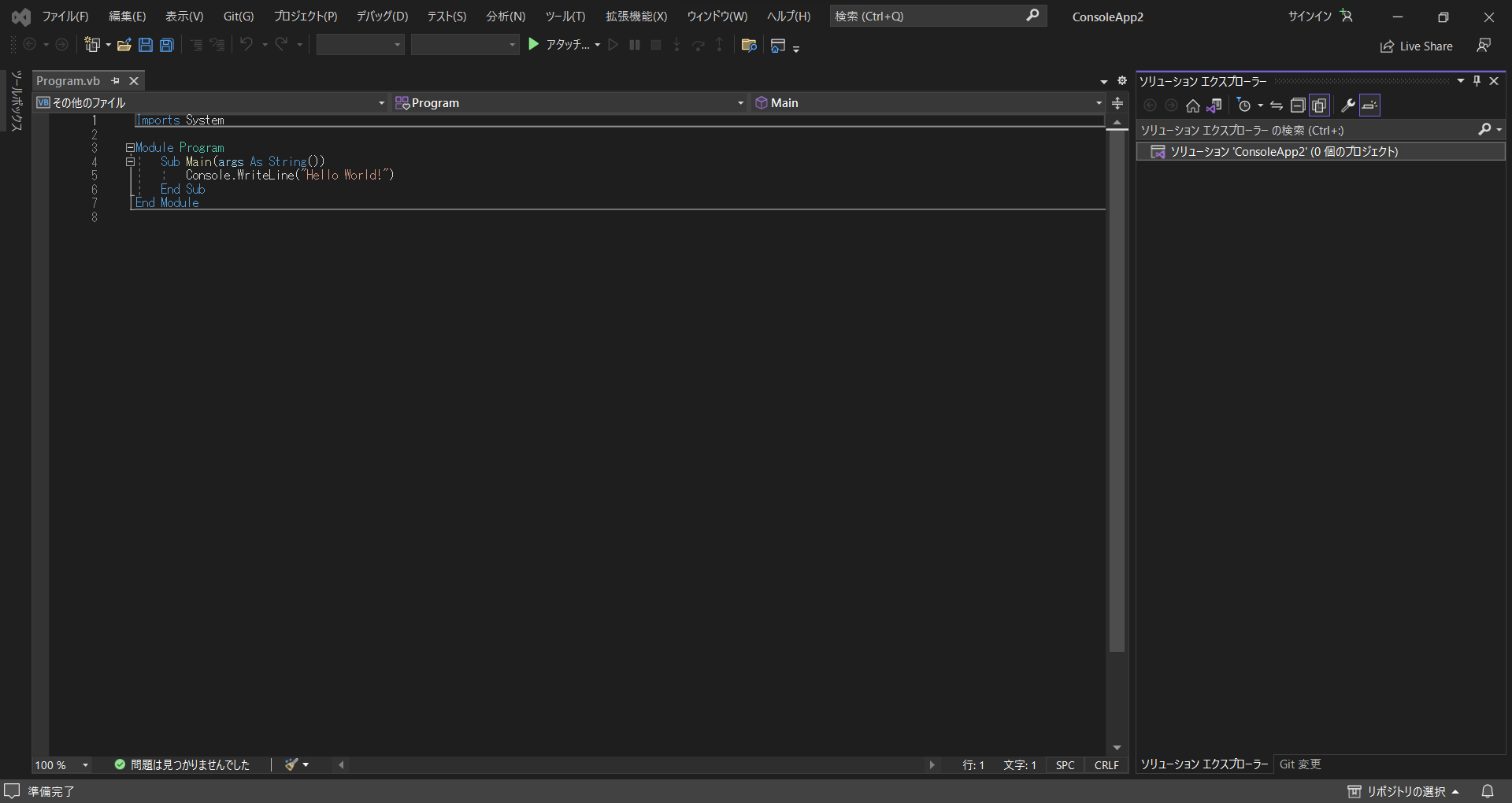The width and height of the screenshot is (1512, 803).
Task: Select the Program.vb editor tab
Action: [69, 80]
